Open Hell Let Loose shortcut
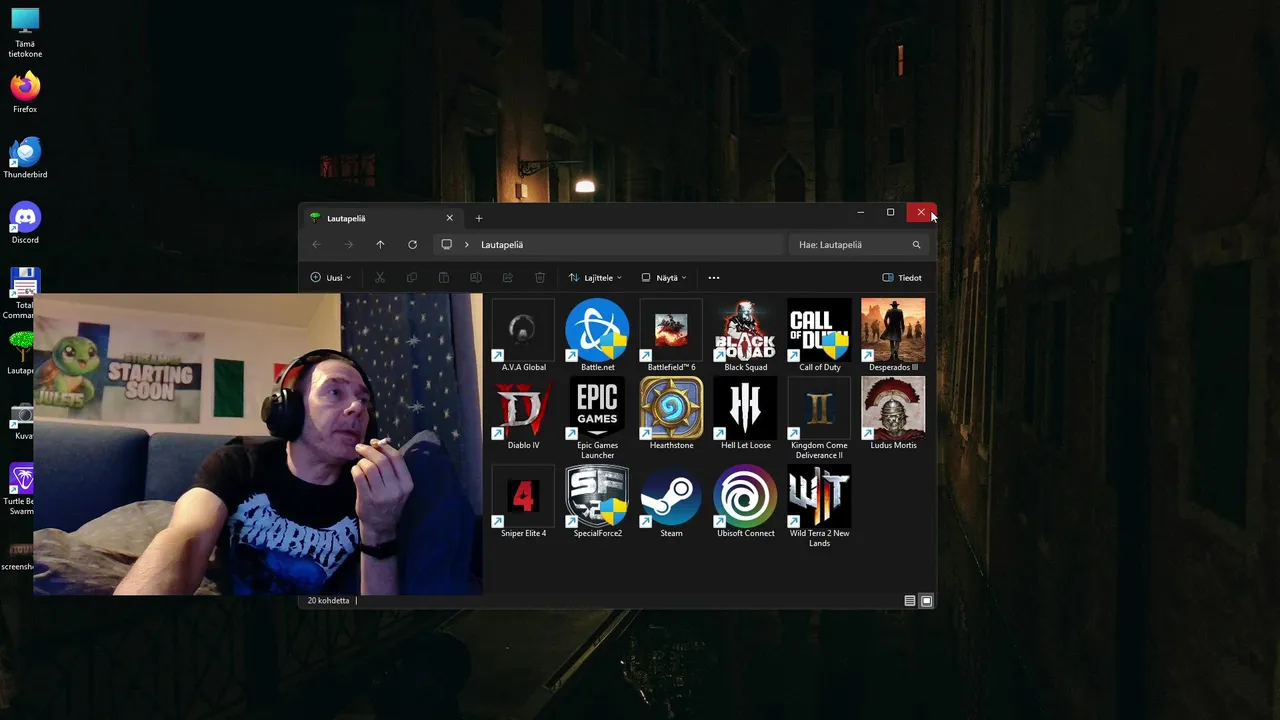Viewport: 1280px width, 720px height. pyautogui.click(x=745, y=413)
